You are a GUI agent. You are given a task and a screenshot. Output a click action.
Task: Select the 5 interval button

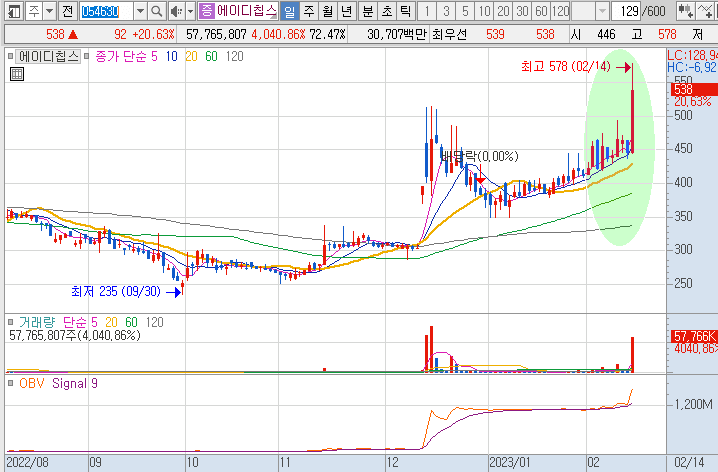click(x=465, y=11)
